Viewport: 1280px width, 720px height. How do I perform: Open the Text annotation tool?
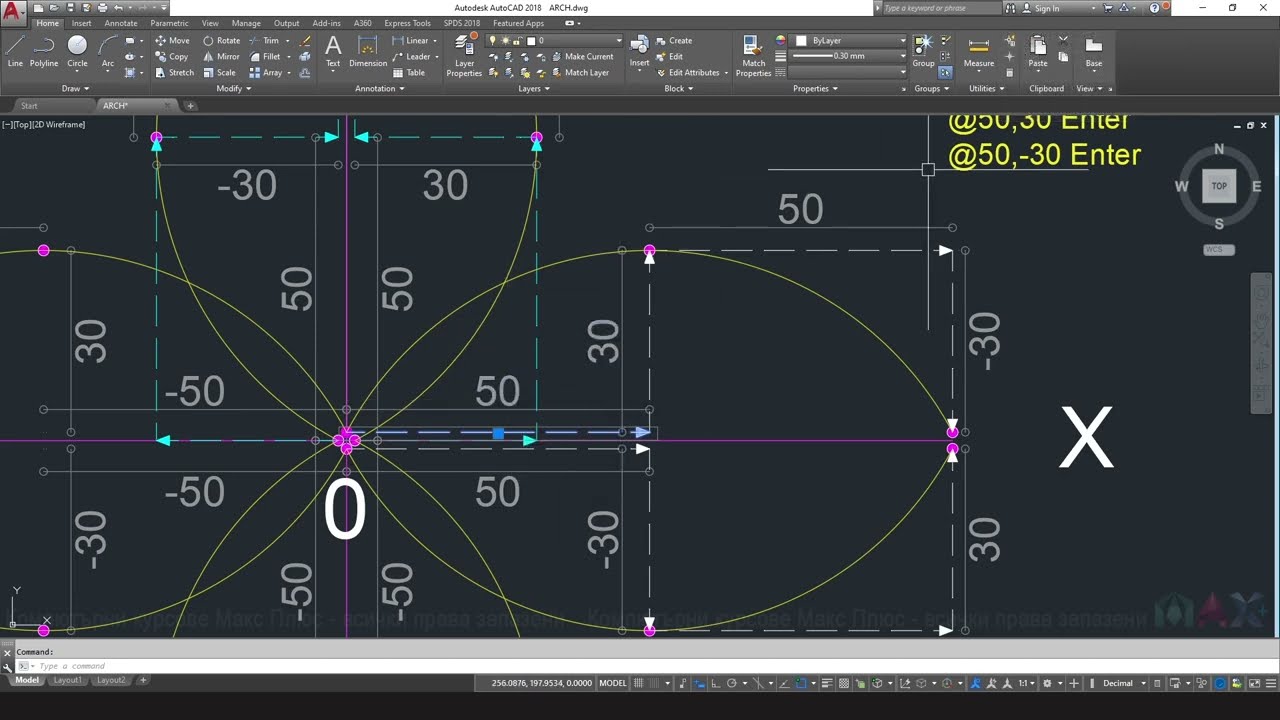(333, 51)
